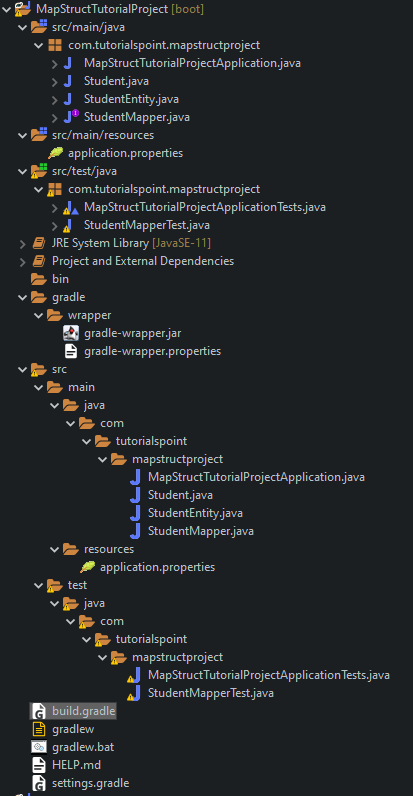413x796 pixels.
Task: Expand the JRE System Library node
Action: (22, 243)
